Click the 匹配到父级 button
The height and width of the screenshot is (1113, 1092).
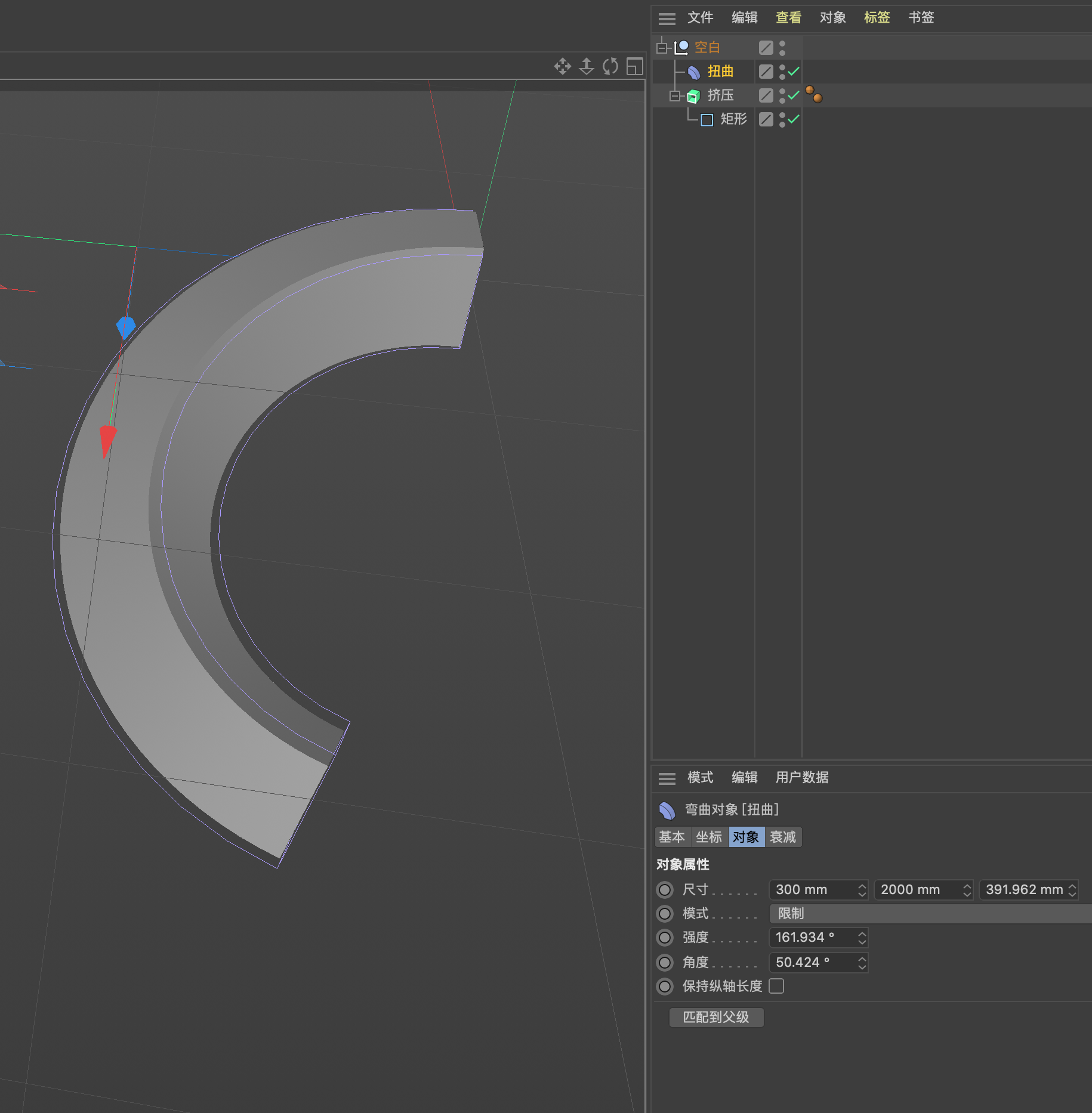tap(716, 1018)
